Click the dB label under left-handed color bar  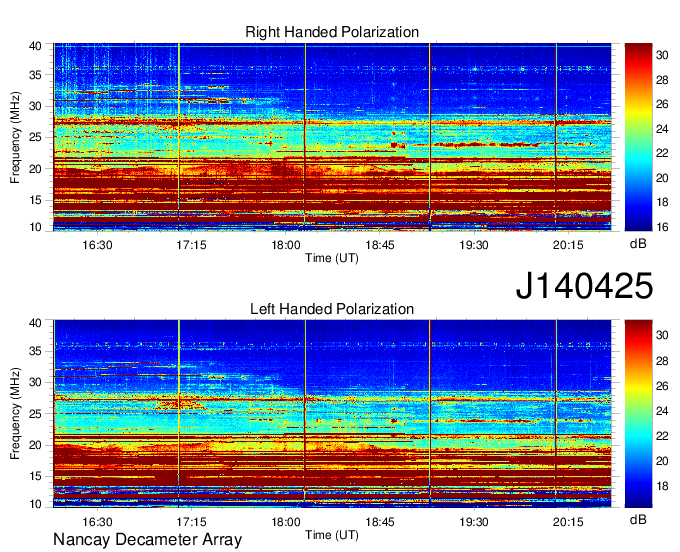click(x=638, y=519)
